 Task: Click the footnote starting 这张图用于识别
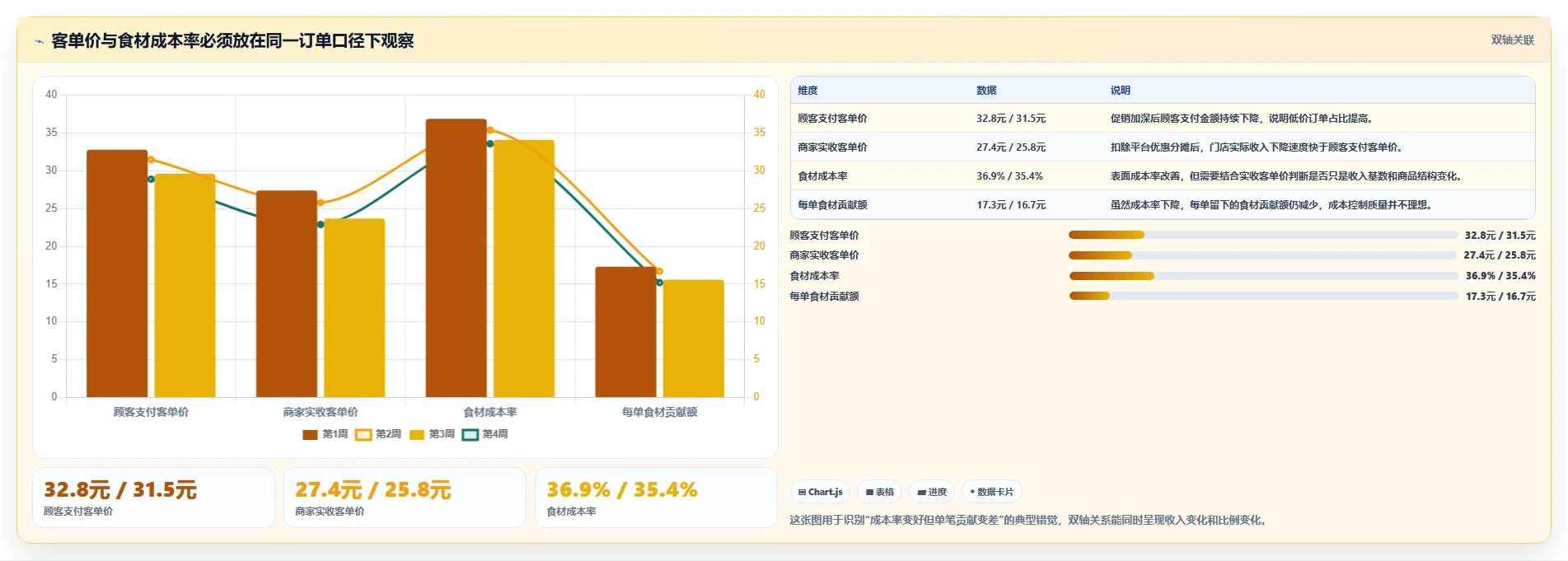tap(1030, 521)
